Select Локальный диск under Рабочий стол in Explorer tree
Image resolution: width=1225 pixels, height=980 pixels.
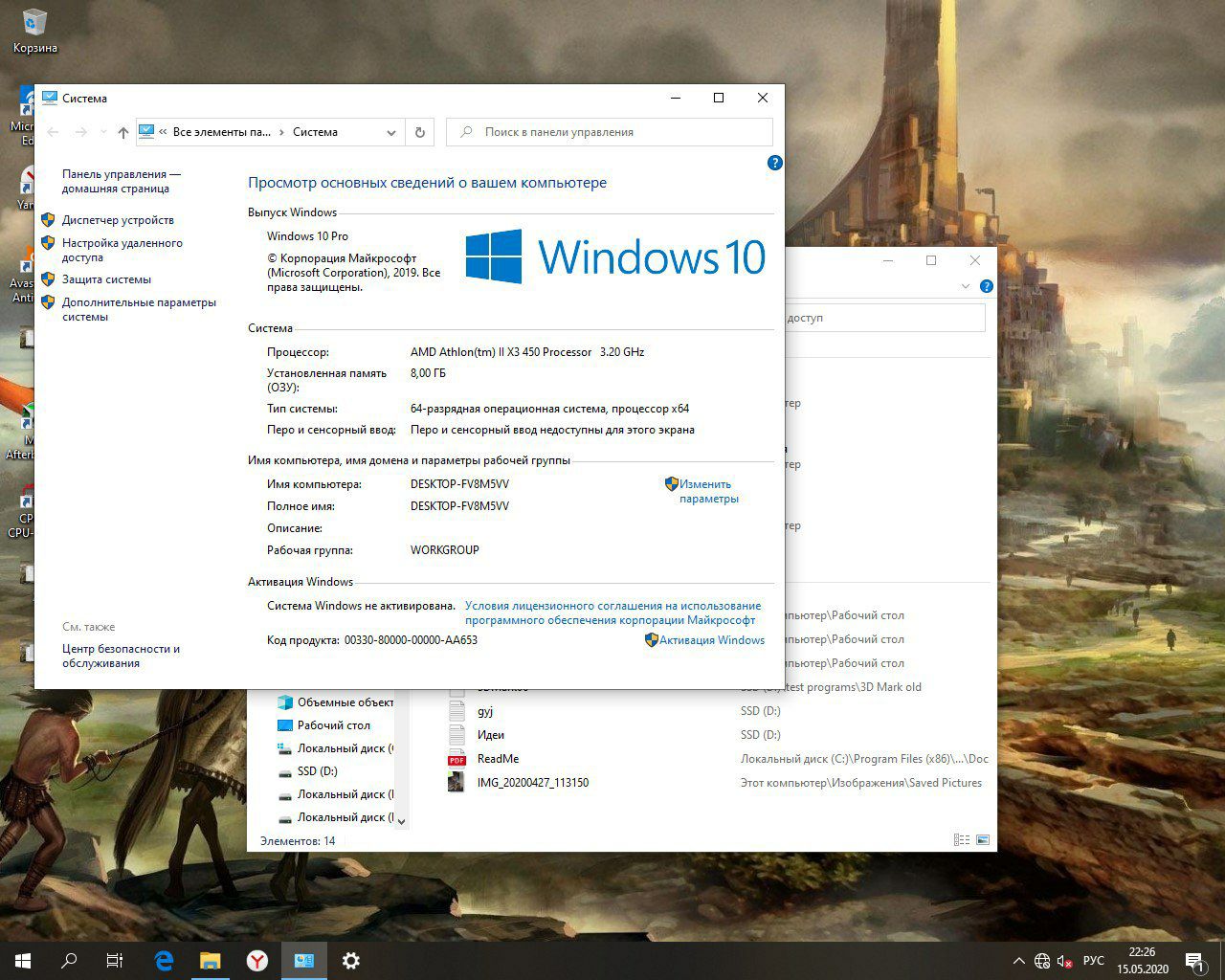[335, 748]
